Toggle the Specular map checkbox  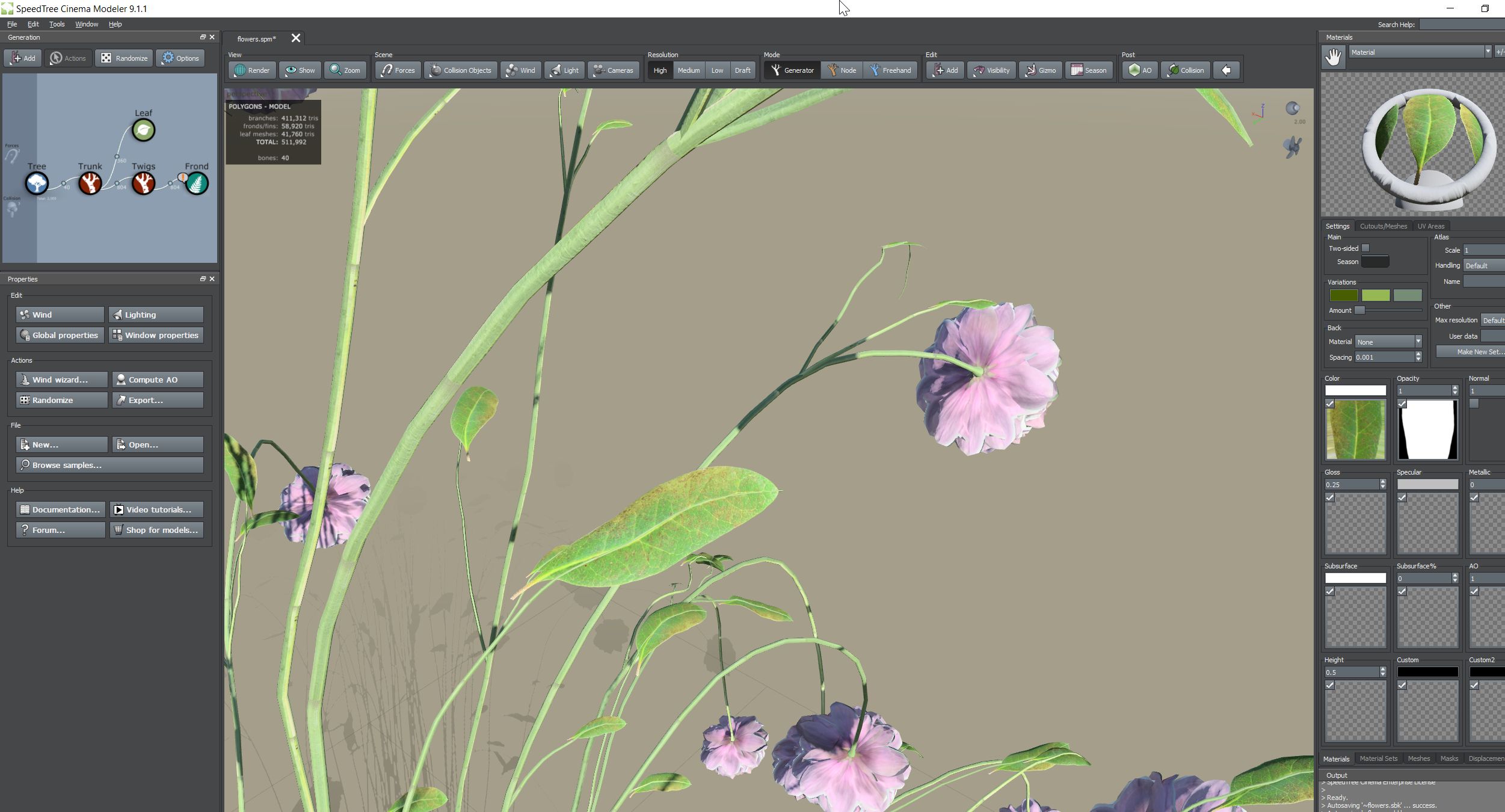click(1402, 497)
